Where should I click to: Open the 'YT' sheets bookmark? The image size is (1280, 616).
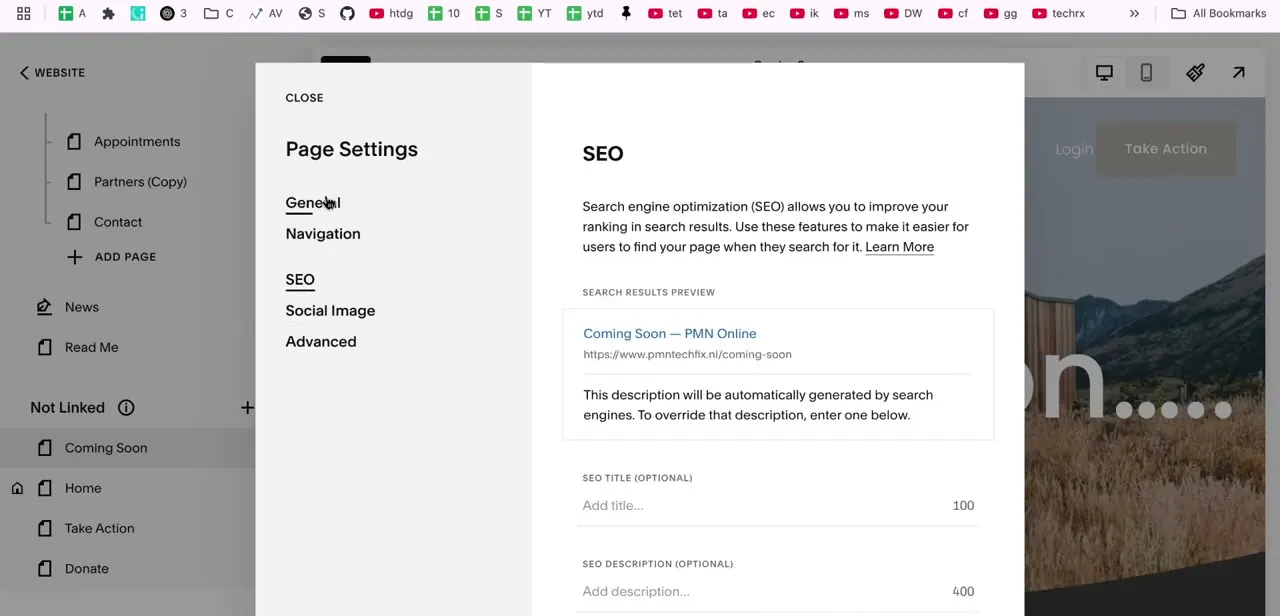click(534, 13)
